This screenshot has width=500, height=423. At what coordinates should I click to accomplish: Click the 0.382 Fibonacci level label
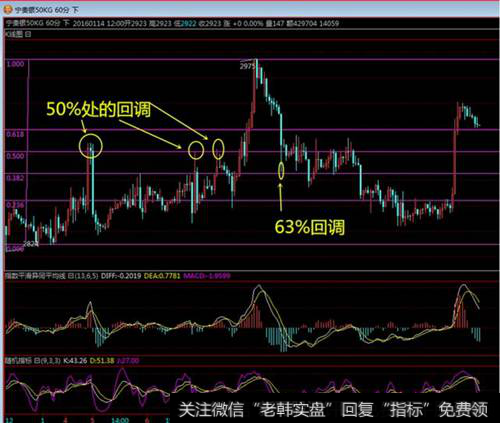(15, 178)
